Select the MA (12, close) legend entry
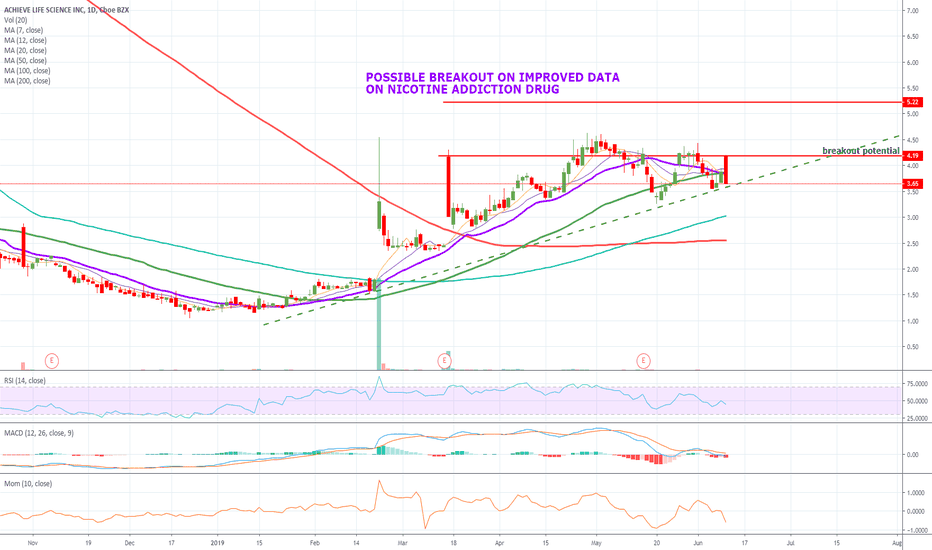The height and width of the screenshot is (550, 932). click(x=25, y=40)
